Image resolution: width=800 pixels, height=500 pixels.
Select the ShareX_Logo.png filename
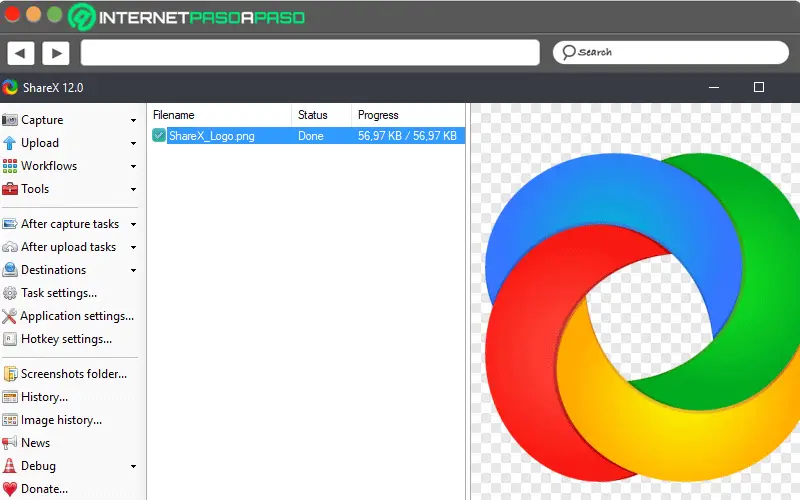(x=211, y=136)
